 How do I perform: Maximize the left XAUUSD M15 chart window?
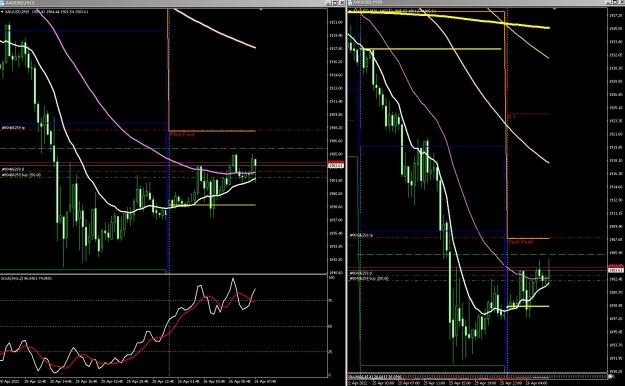336,2
